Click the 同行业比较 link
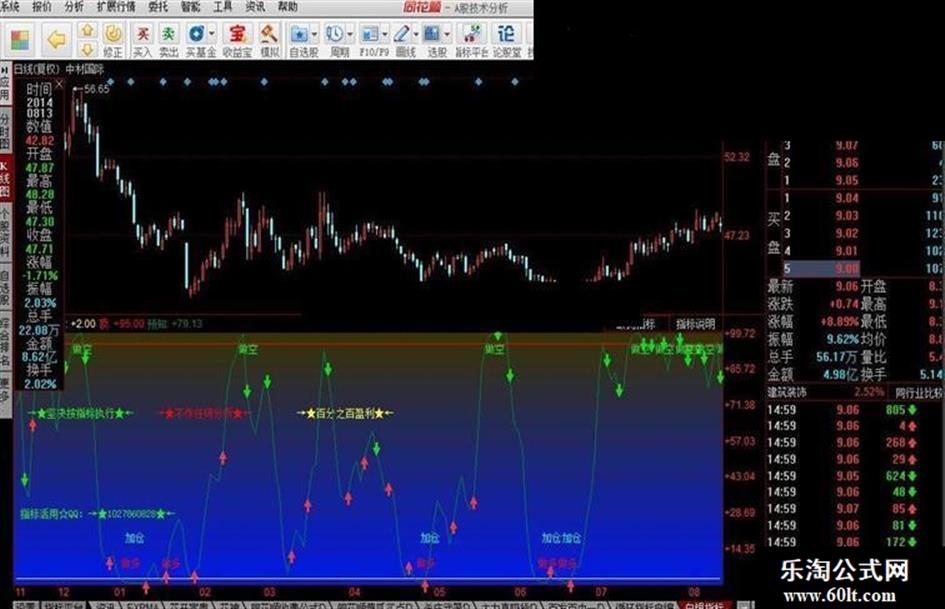The height and width of the screenshot is (609, 945). pyautogui.click(x=919, y=393)
